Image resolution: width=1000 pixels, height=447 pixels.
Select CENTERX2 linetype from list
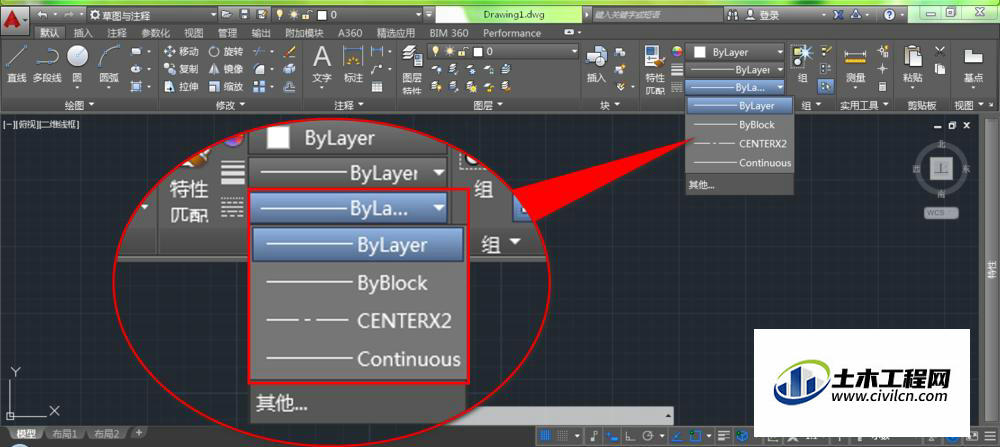pyautogui.click(x=740, y=144)
